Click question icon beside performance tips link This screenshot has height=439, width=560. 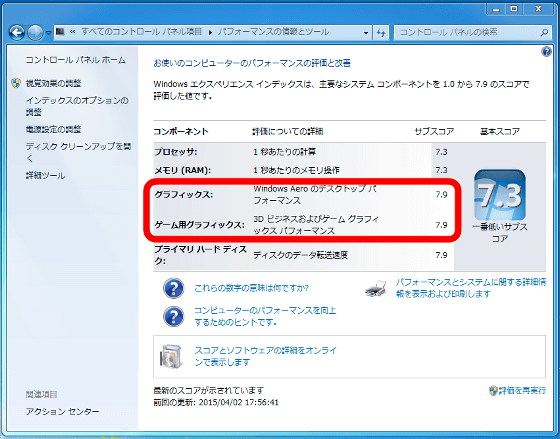174,316
